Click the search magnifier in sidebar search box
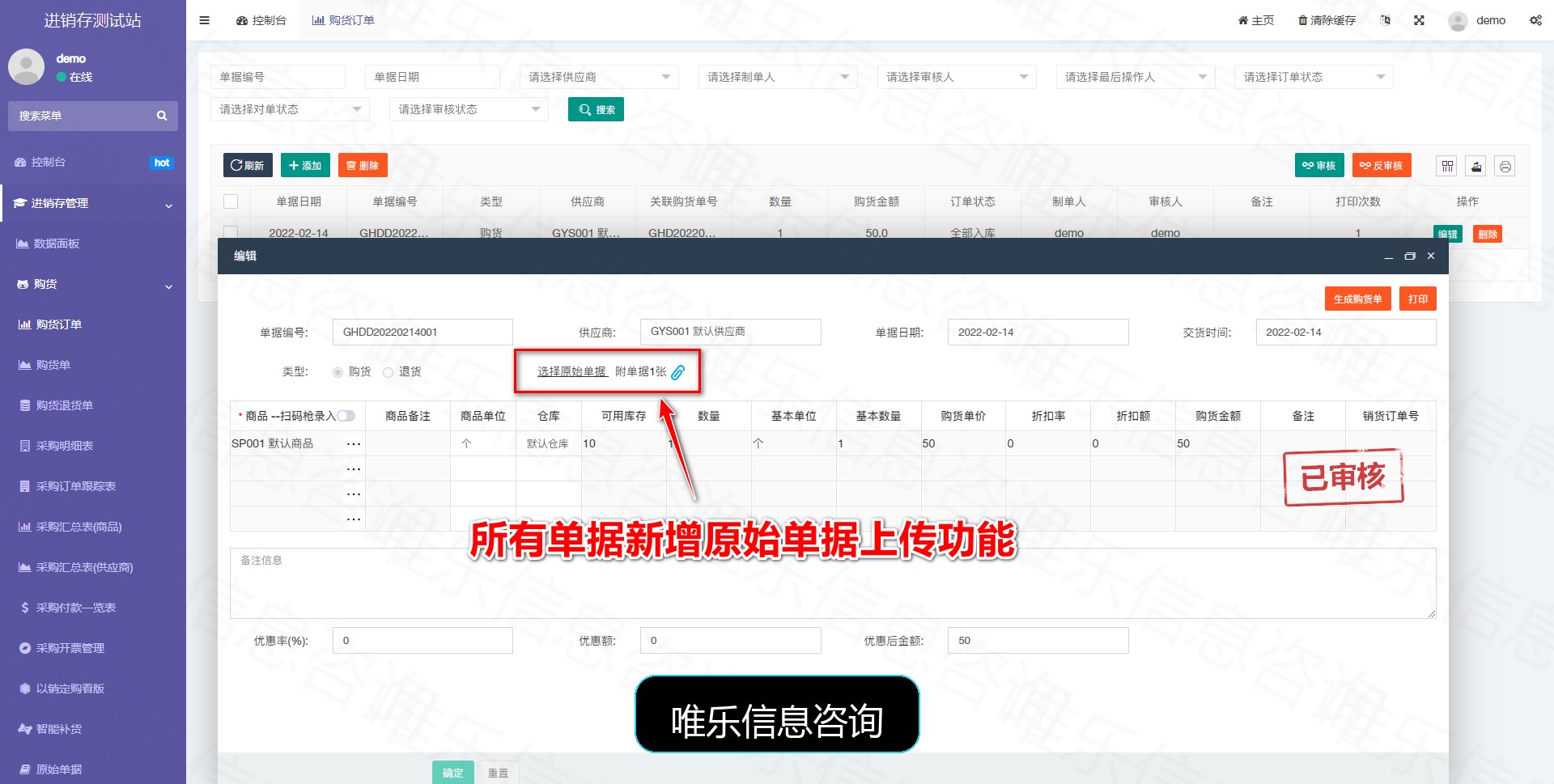The width and height of the screenshot is (1554, 784). click(162, 116)
